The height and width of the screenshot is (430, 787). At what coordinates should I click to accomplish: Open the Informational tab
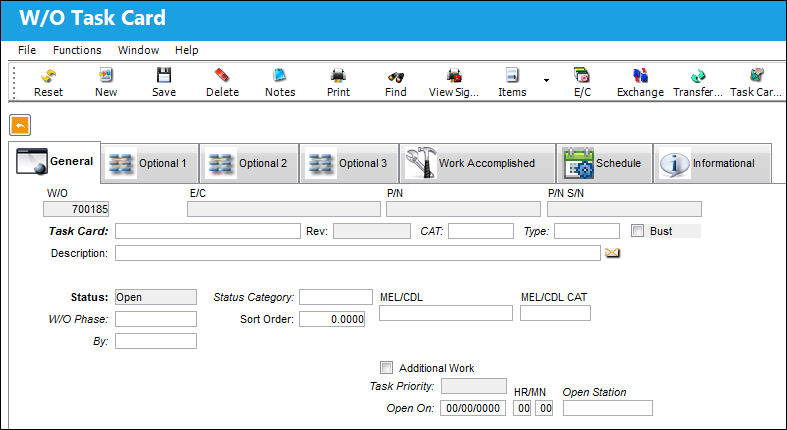[x=712, y=164]
